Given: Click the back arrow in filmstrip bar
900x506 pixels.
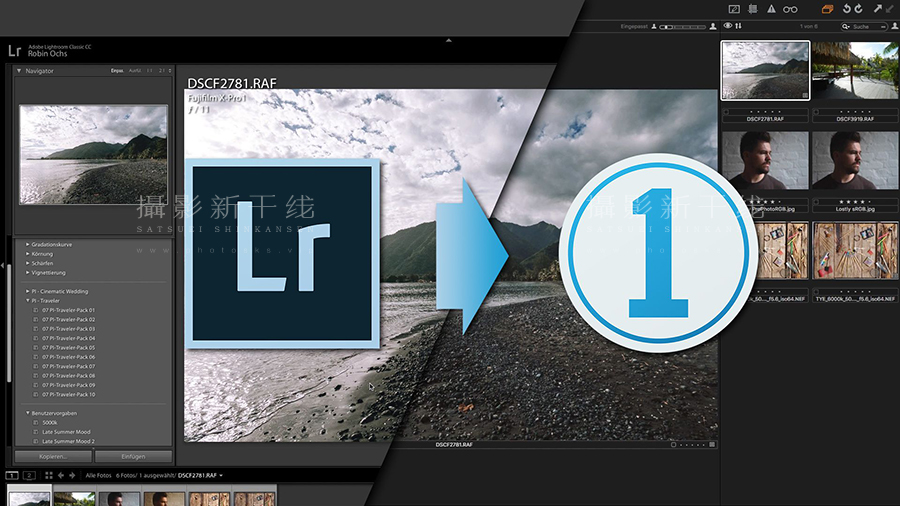Looking at the screenshot, I should [61, 475].
